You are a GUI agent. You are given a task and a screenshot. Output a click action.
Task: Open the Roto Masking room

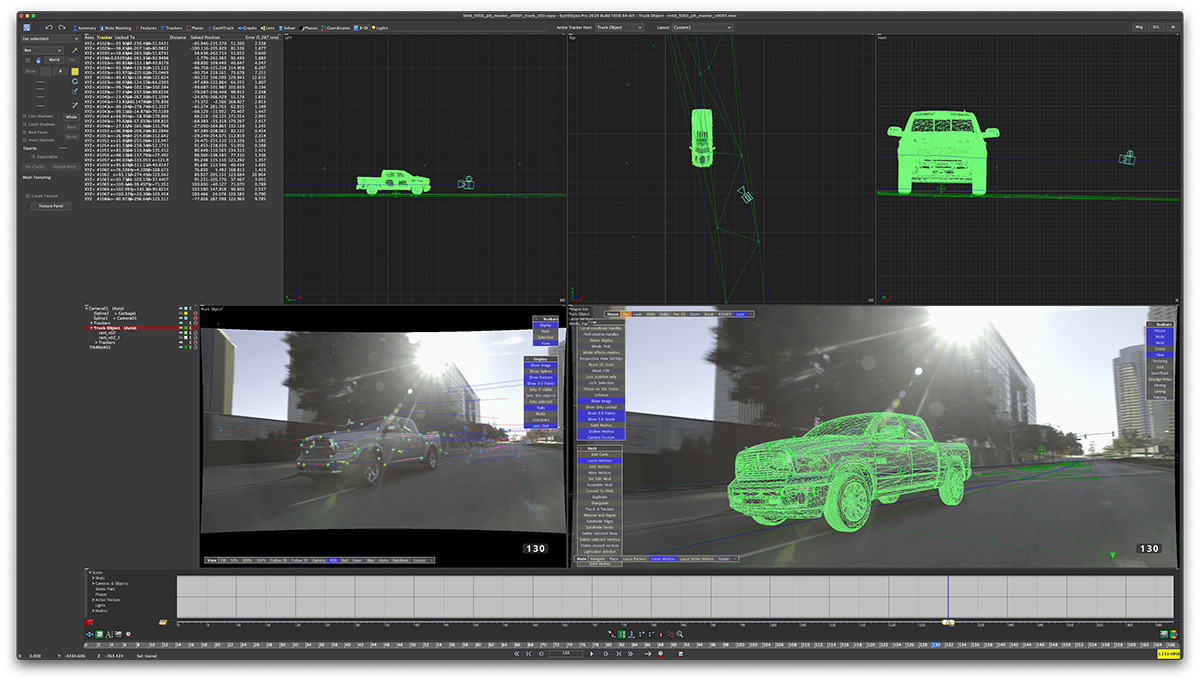[118, 28]
